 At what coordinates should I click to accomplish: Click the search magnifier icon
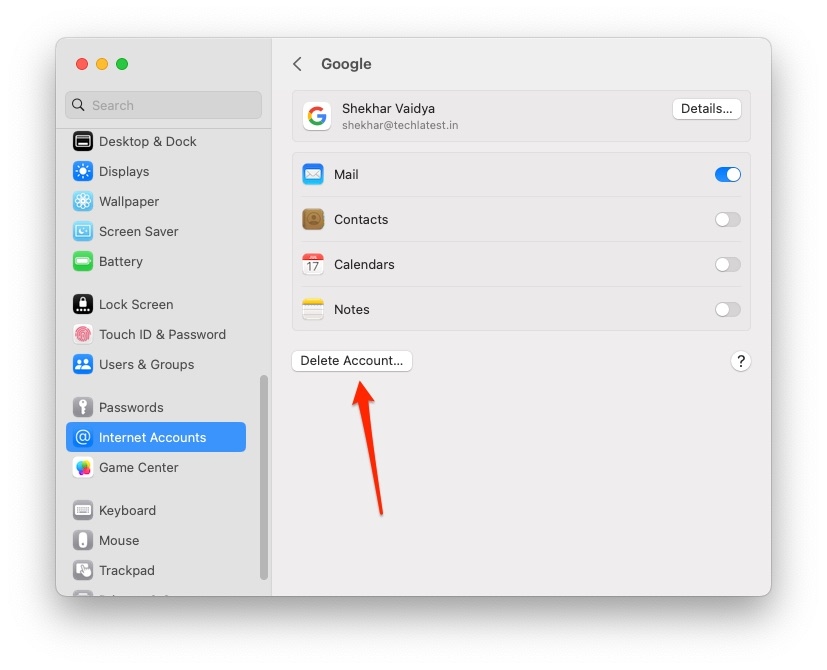click(x=78, y=105)
